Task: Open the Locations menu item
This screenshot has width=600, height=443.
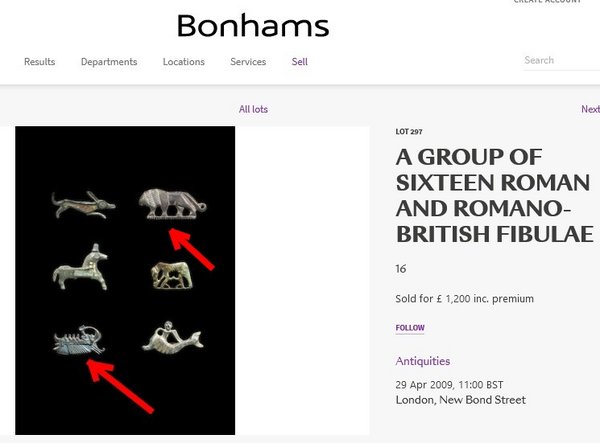Action: coord(184,62)
